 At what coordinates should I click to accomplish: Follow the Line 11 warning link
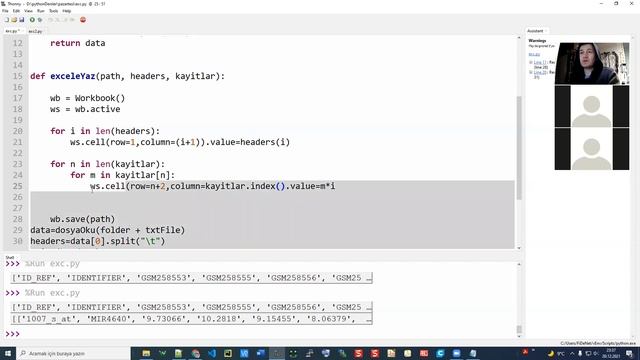pyautogui.click(x=540, y=62)
